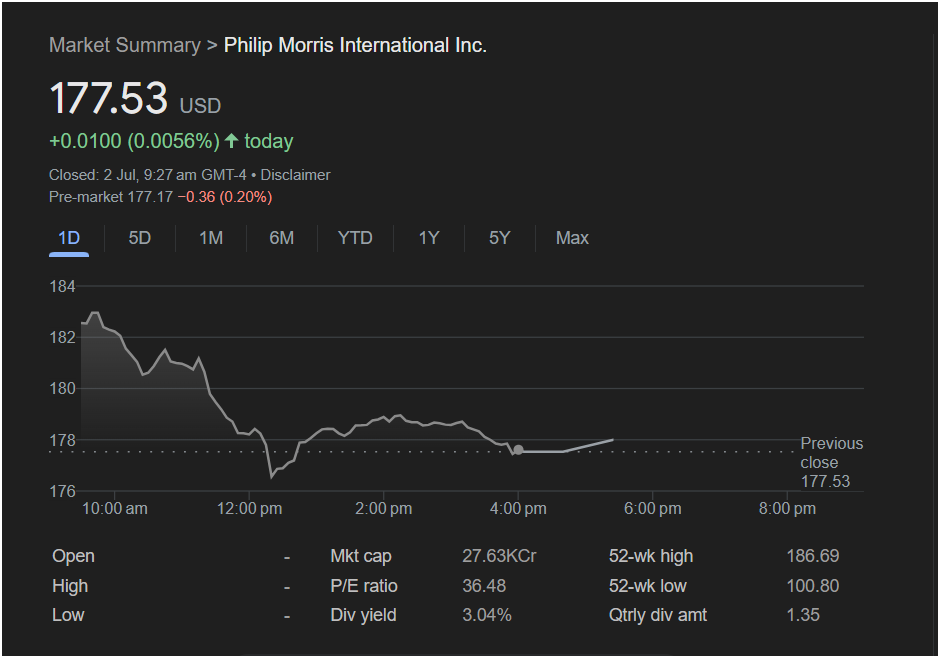
Task: Click the 2:00 pm axis label
Action: point(384,509)
